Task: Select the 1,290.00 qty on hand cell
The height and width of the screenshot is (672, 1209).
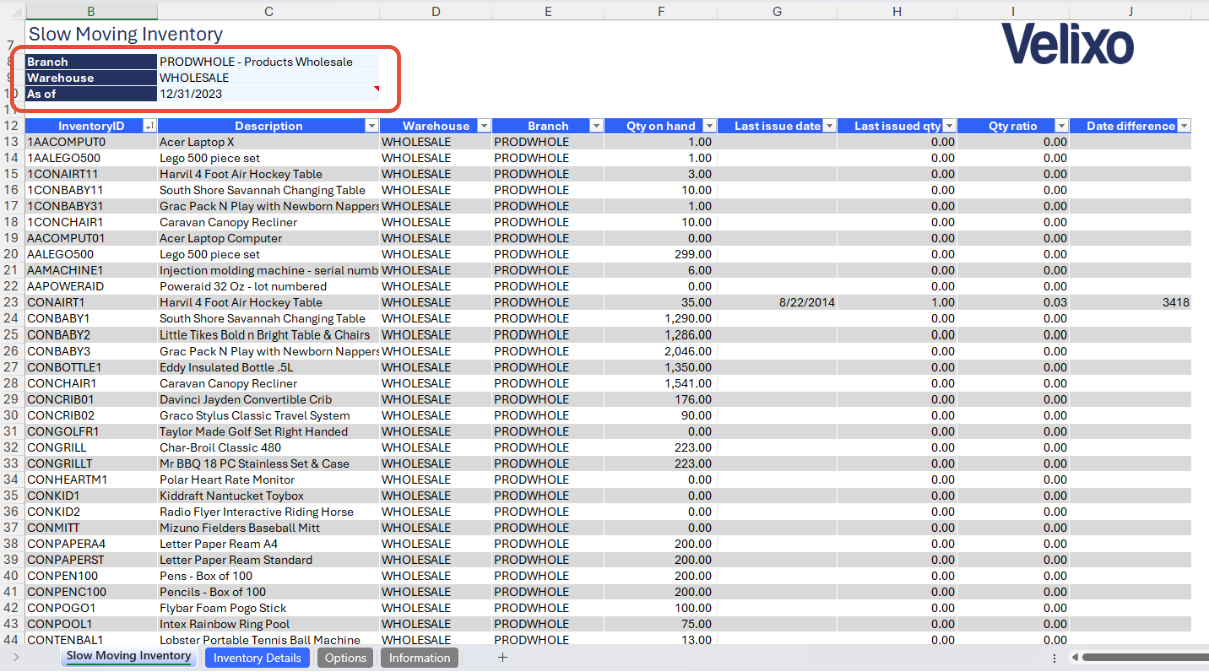Action: (661, 318)
